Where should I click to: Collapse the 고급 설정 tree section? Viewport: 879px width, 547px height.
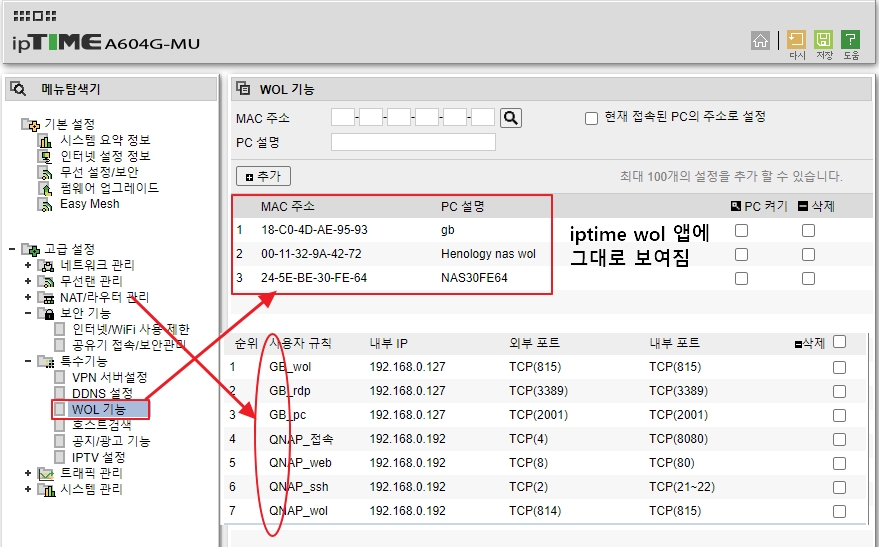click(11, 249)
